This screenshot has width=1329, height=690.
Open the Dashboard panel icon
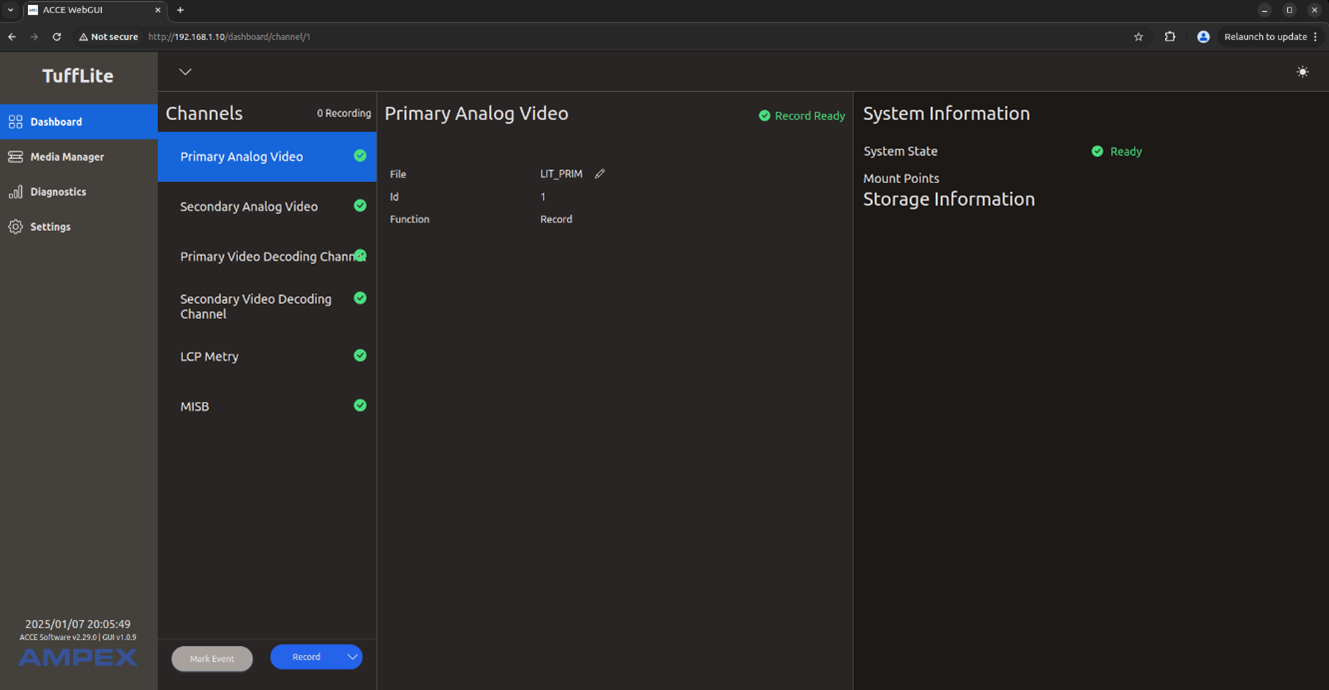pos(16,121)
